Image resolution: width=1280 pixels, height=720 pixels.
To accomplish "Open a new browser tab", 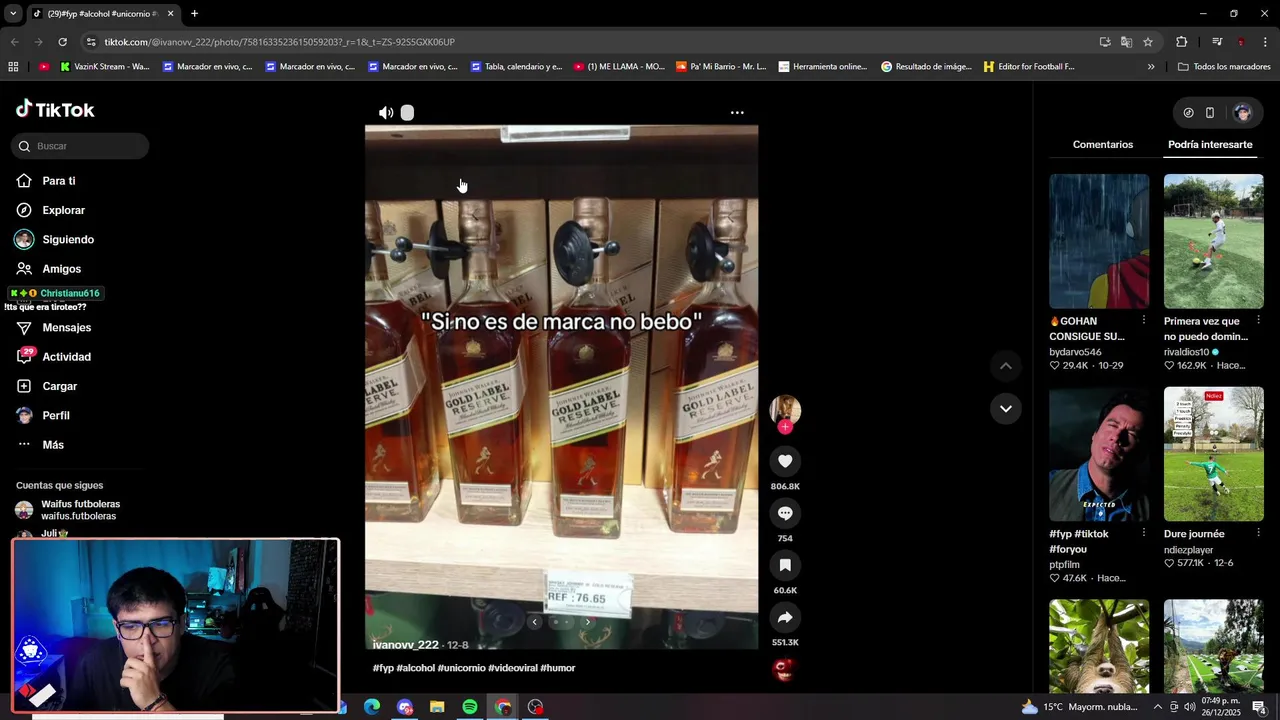I will coord(194,14).
